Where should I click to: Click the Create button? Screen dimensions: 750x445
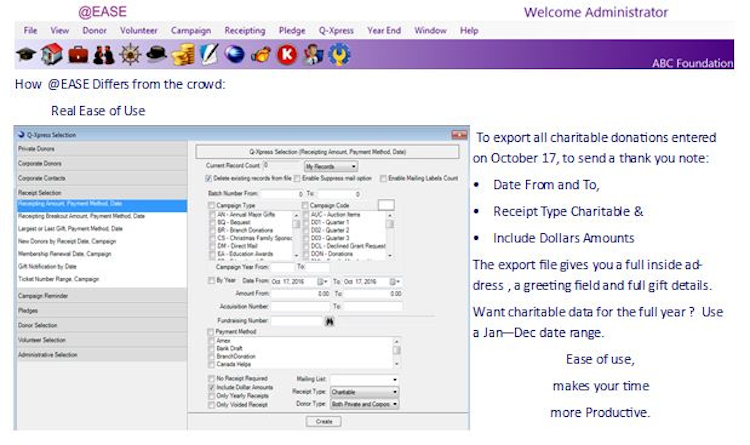(x=324, y=422)
